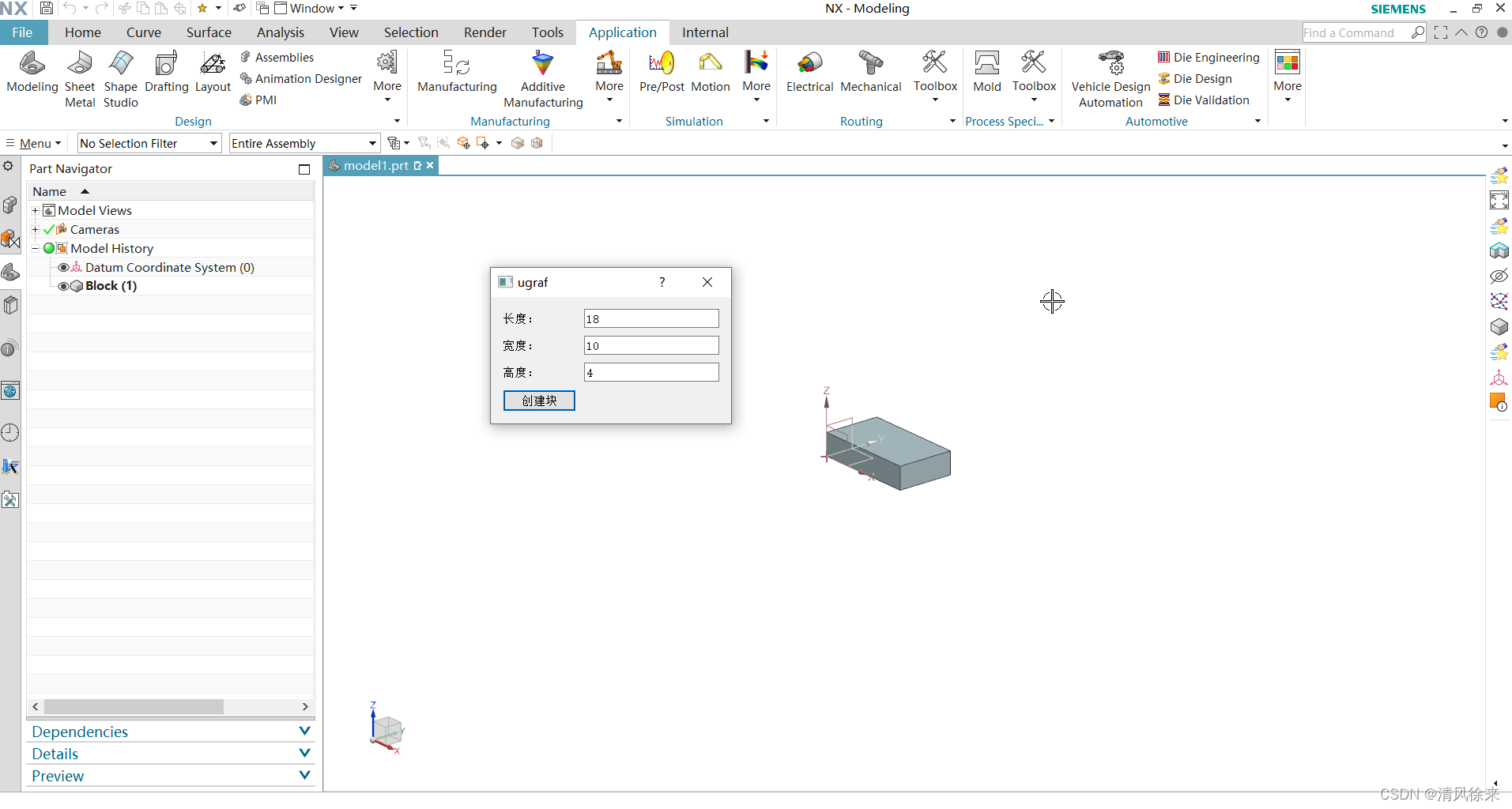
Task: Open the Layout application
Action: 213,72
